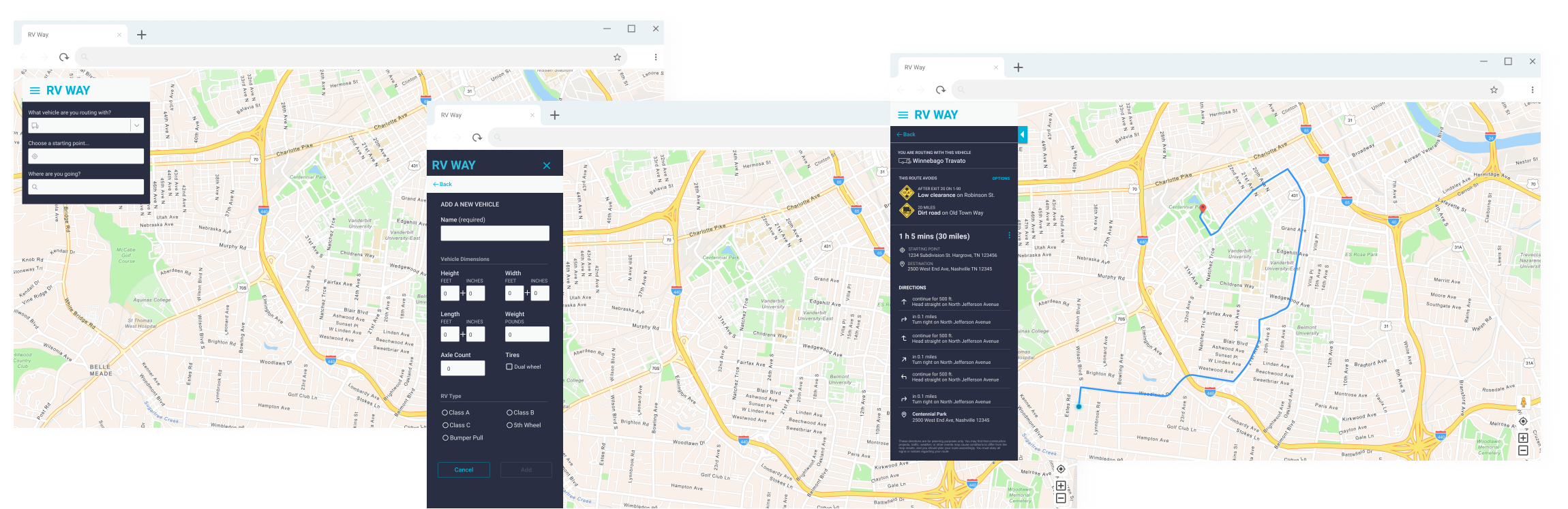Select Bumper Pull RV type
Screen dimensions: 1568x509
[x=445, y=438]
